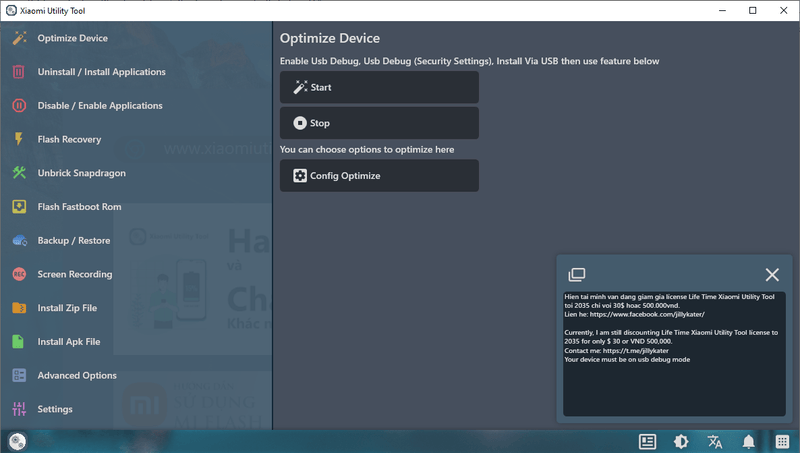This screenshot has width=800, height=453.
Task: Go to Flash Recovery
Action: click(x=69, y=140)
